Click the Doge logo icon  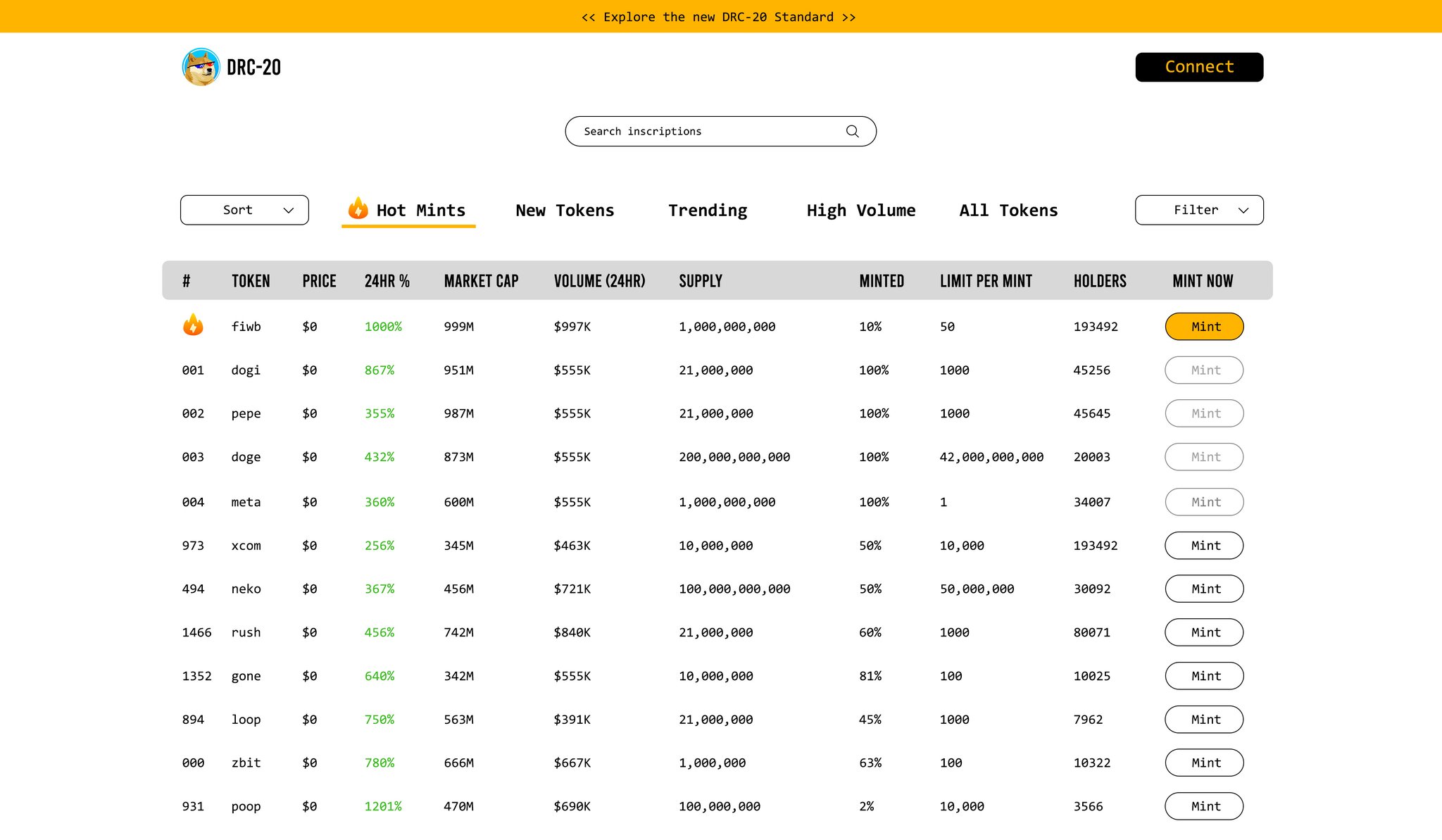201,67
